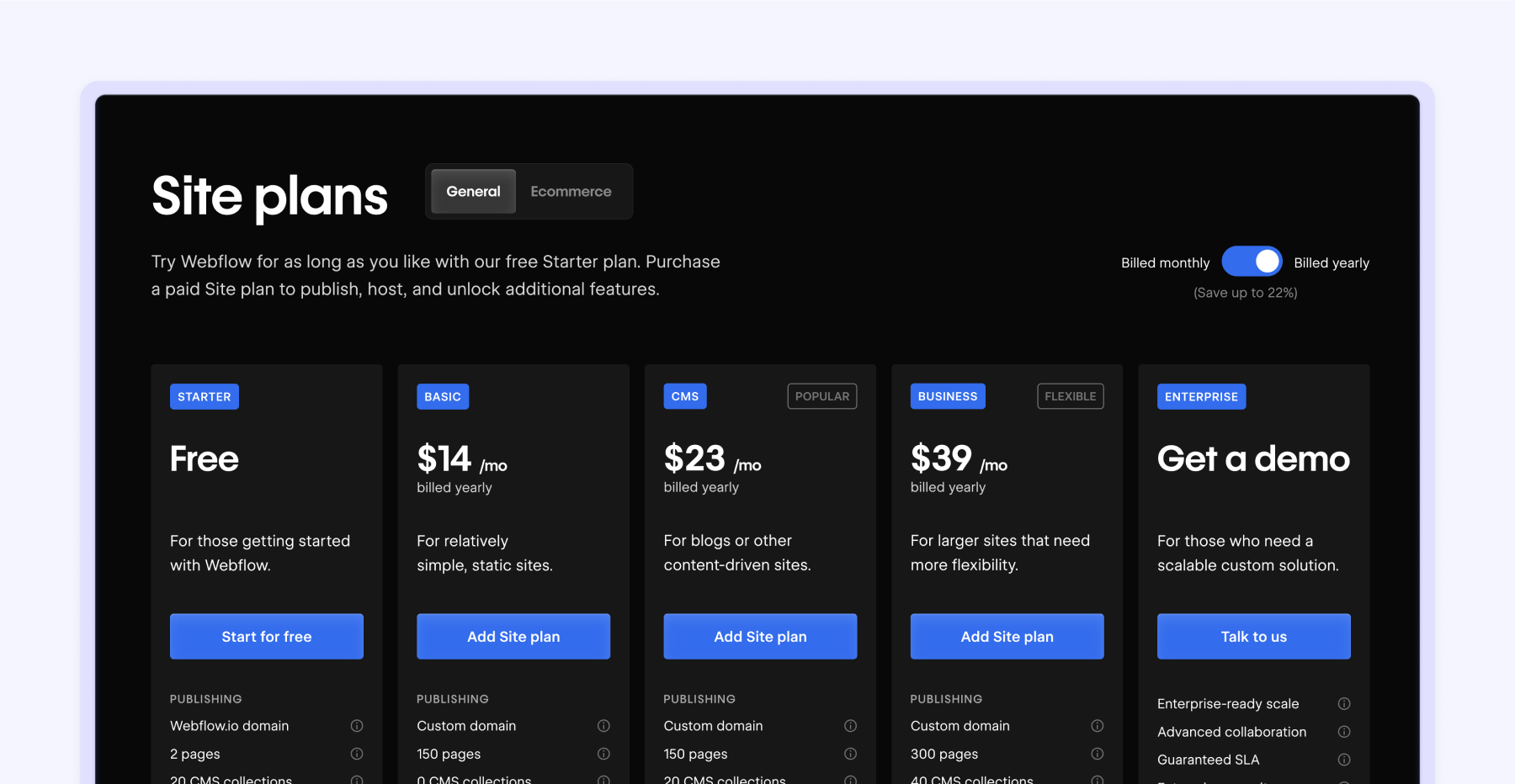Image resolution: width=1515 pixels, height=784 pixels.
Task: Click the 2 pages feature text
Action: coord(194,755)
